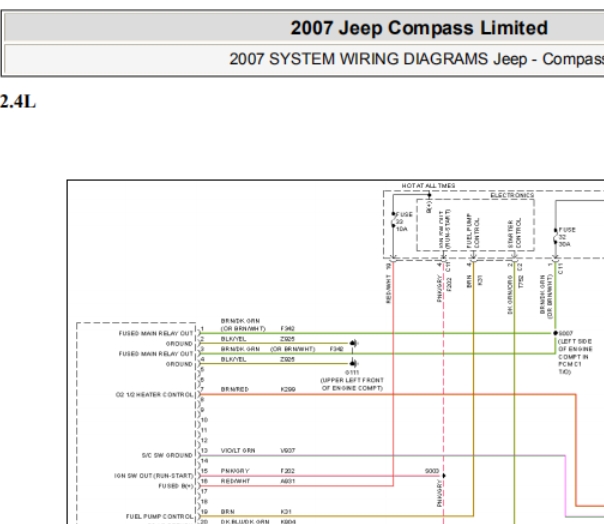Click pin number '10' on the connector
Image resolution: width=604 pixels, height=524 pixels.
click(204, 420)
